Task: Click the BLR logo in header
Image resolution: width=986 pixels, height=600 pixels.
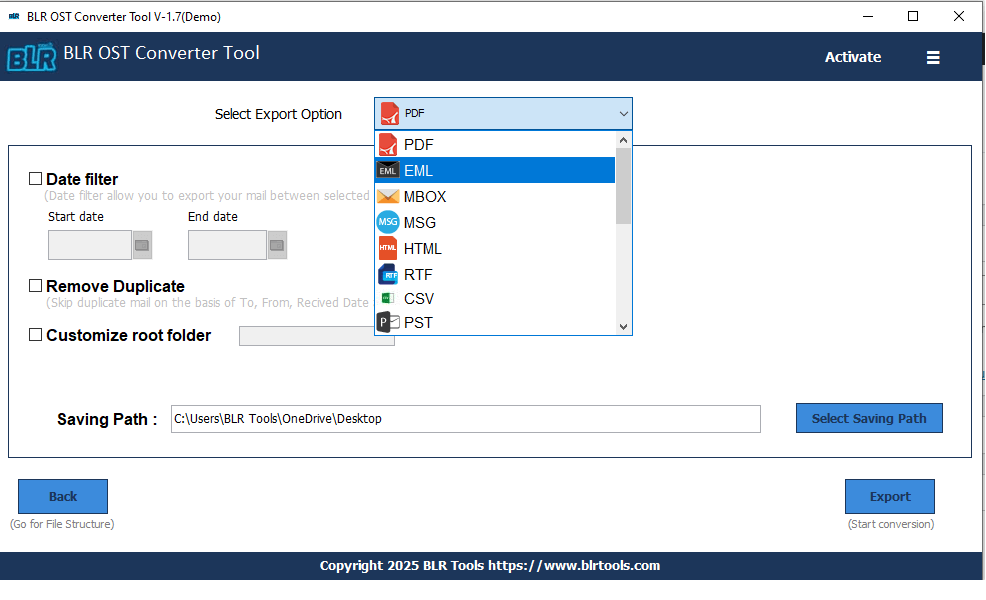Action: [31, 57]
